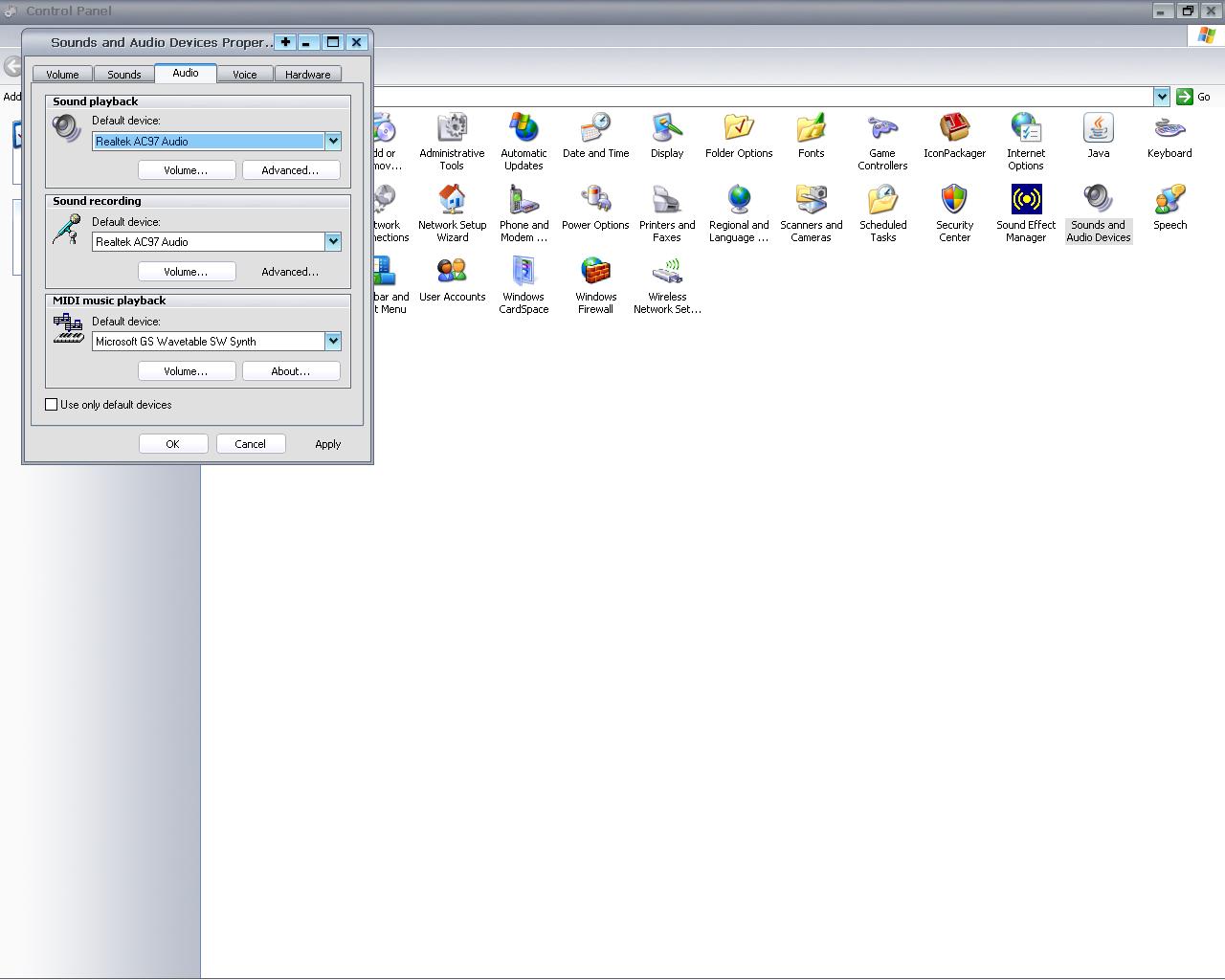Expand MIDI music playback device dropdown
The width and height of the screenshot is (1225, 980).
tap(333, 341)
